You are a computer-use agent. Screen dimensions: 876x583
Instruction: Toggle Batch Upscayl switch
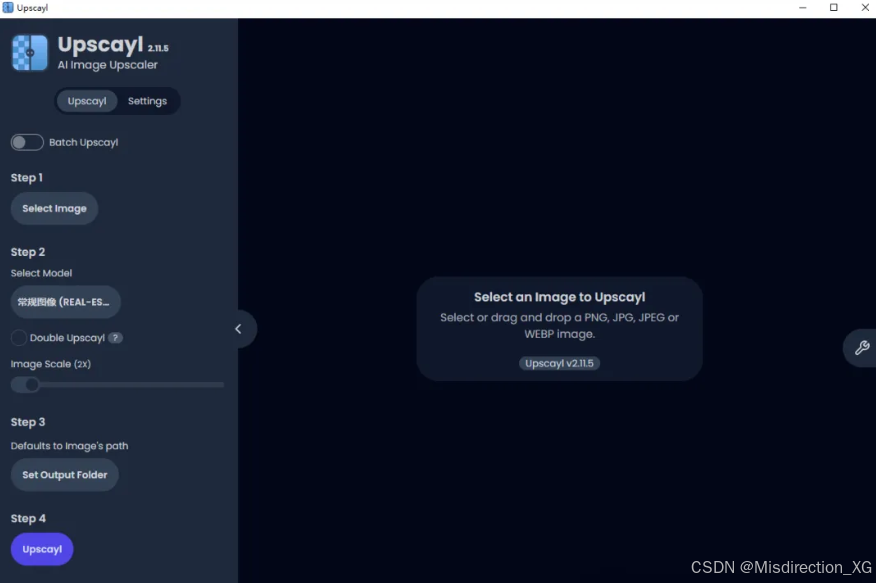(27, 142)
